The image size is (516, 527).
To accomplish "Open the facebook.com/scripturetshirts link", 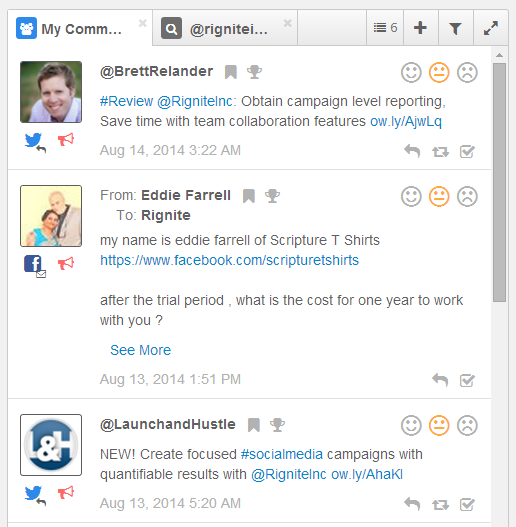I will 230,260.
